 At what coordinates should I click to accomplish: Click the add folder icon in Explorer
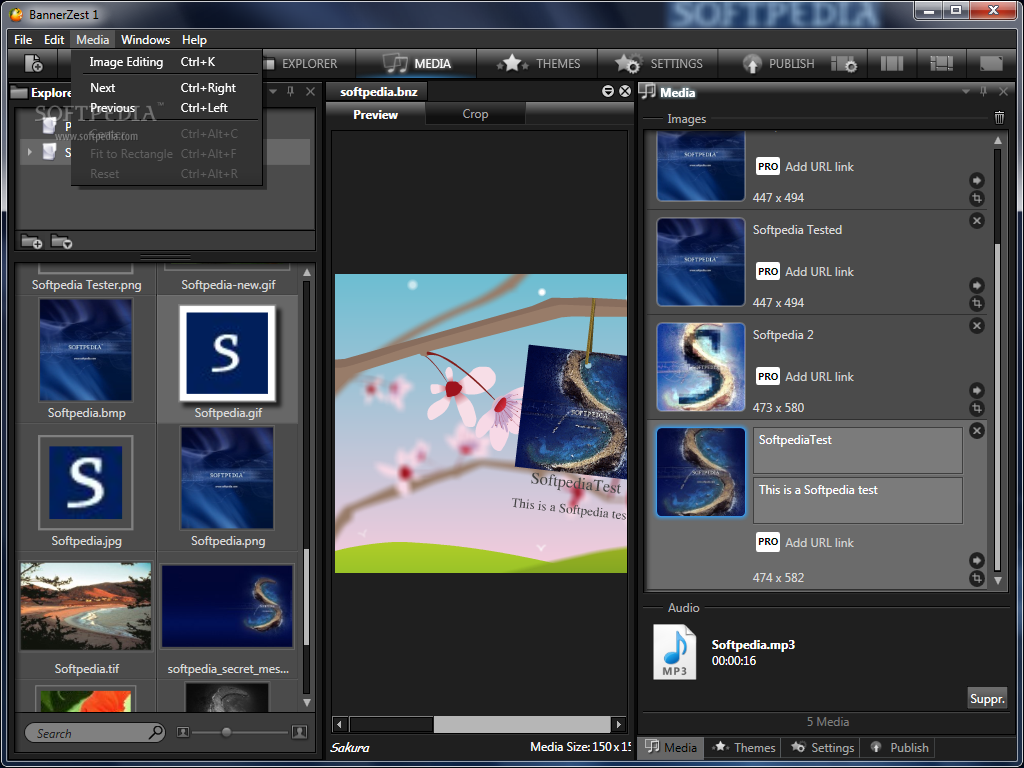point(31,242)
